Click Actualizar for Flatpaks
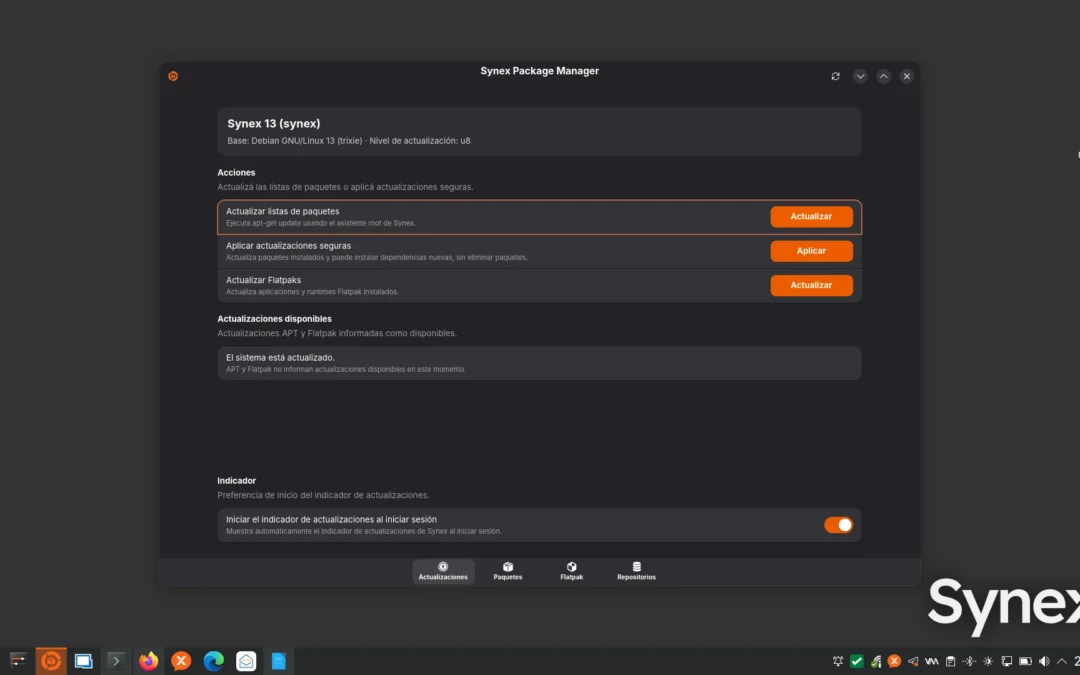This screenshot has width=1080, height=675. (811, 285)
